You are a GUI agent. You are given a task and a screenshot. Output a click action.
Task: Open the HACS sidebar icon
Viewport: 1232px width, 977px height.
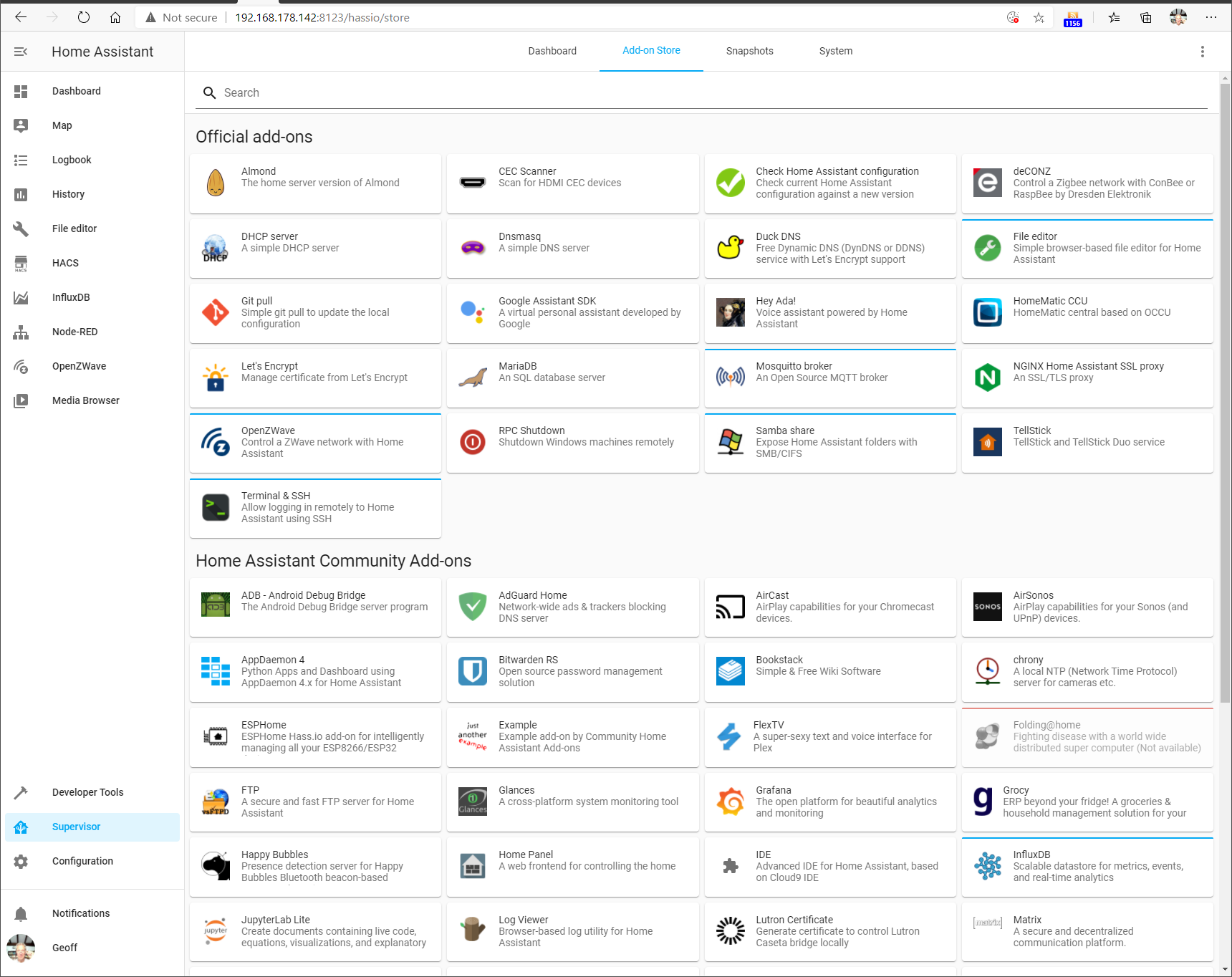[21, 263]
